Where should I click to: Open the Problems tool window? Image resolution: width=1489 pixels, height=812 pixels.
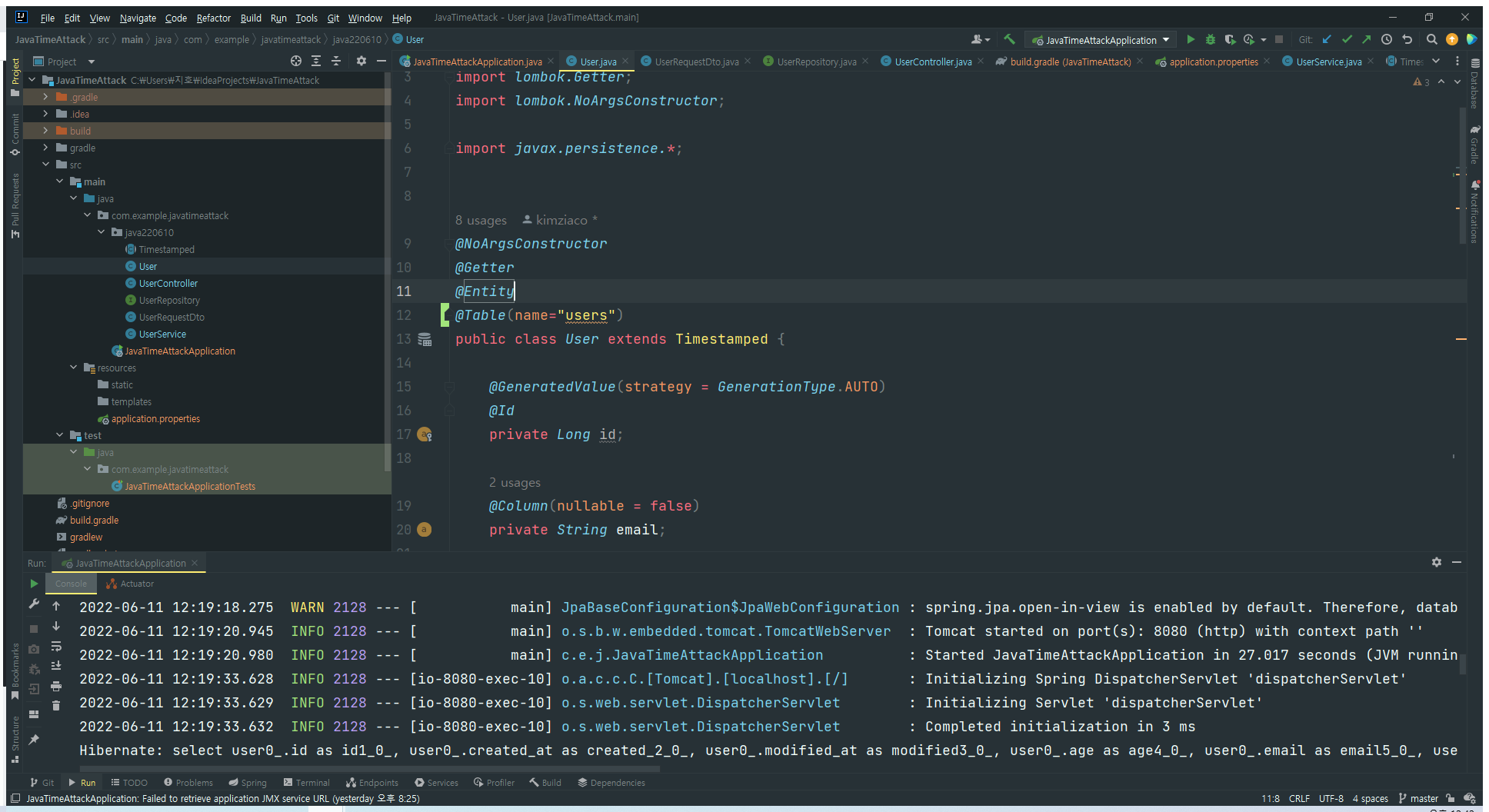(x=188, y=783)
